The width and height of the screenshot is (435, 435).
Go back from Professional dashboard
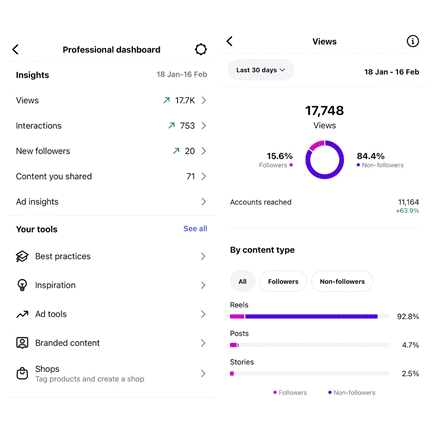click(16, 49)
